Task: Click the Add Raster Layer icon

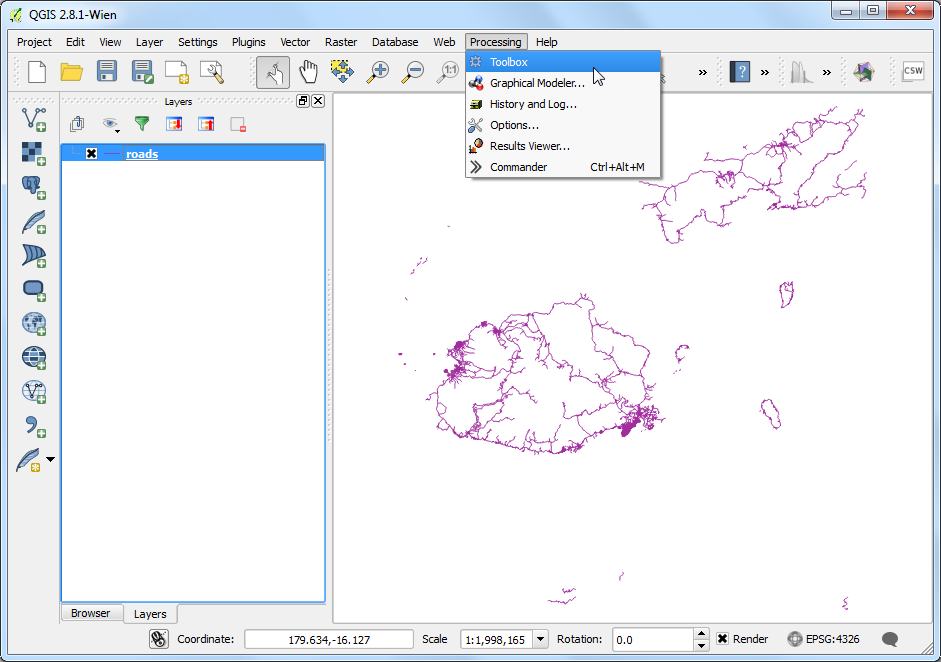Action: (x=33, y=153)
